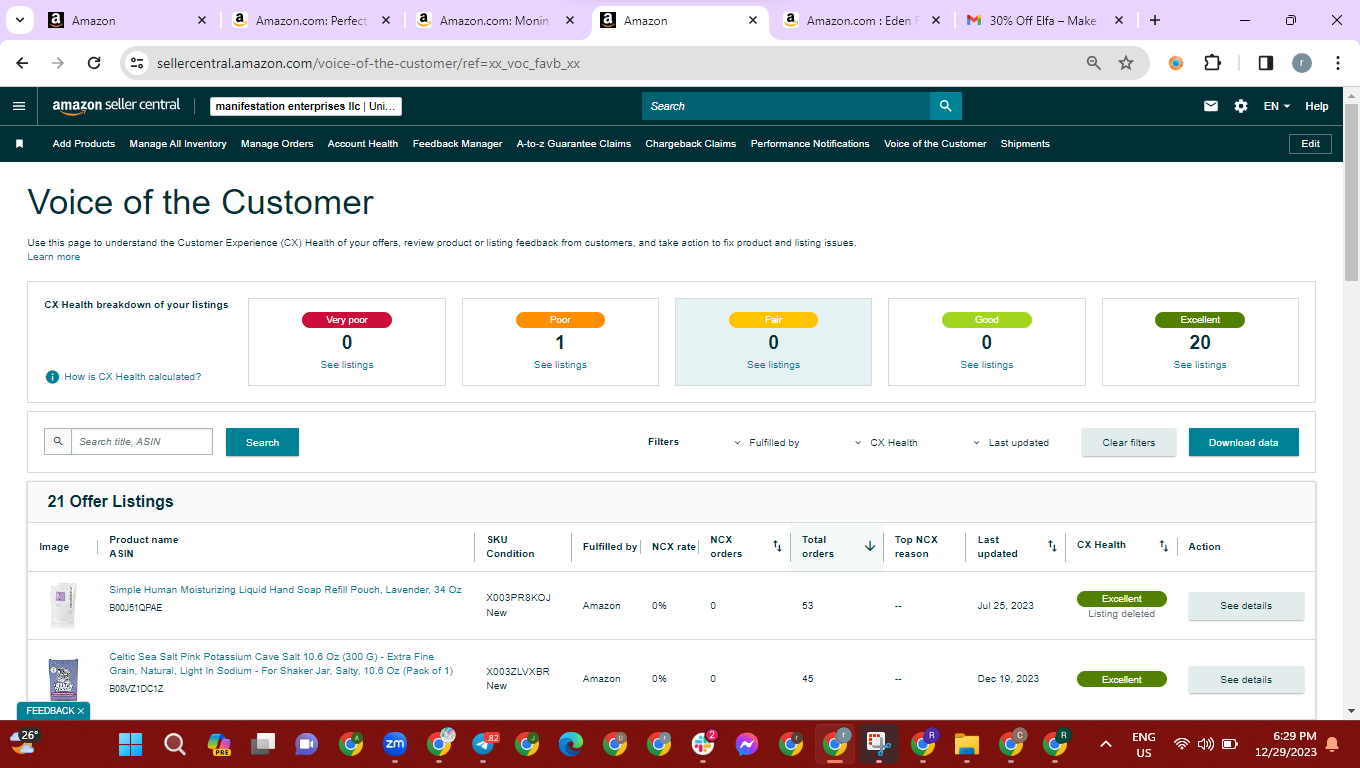The height and width of the screenshot is (768, 1360).
Task: Open Microsoft Edge from the taskbar
Action: pyautogui.click(x=571, y=744)
